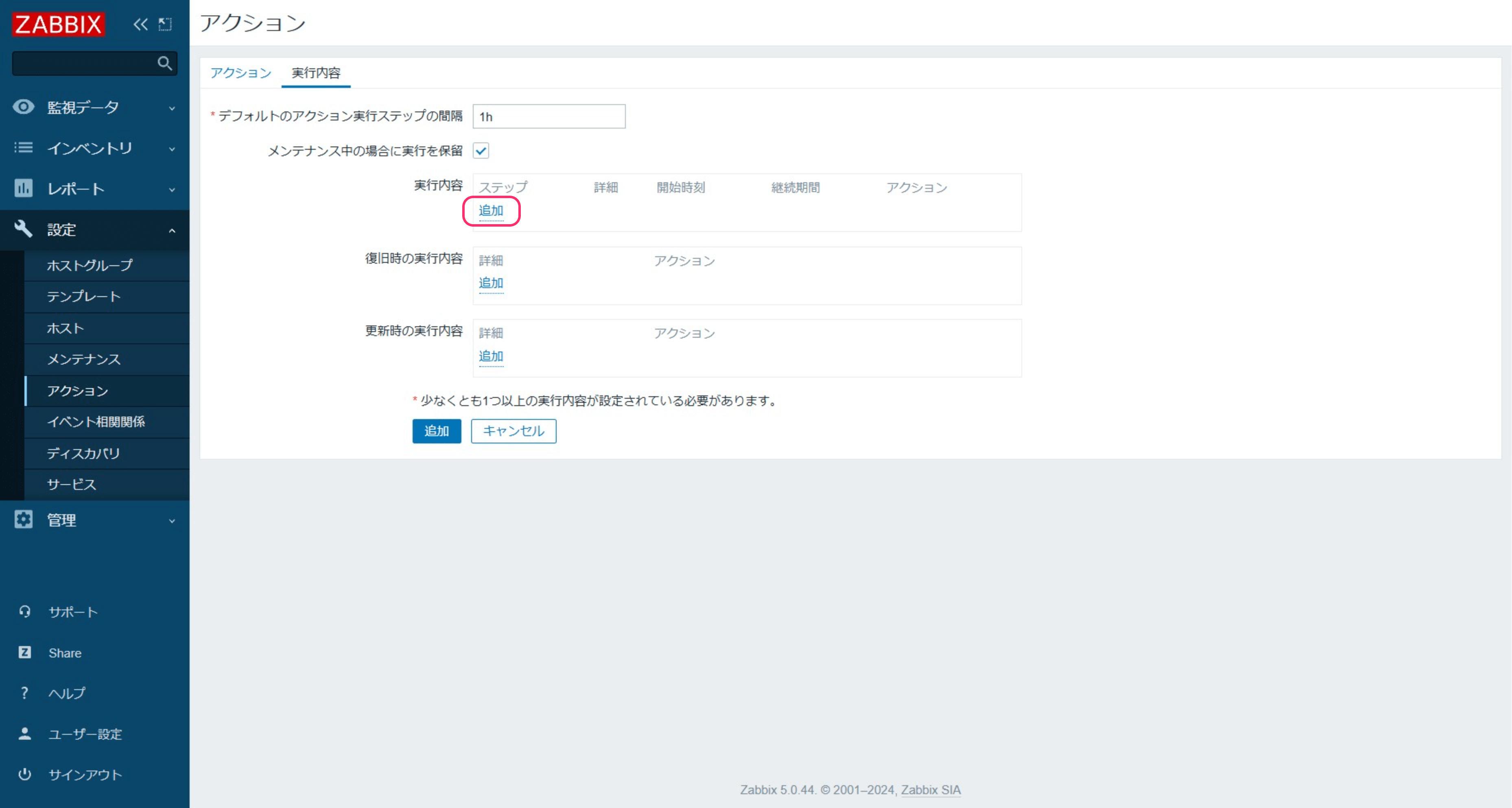Click 追加 link under 復旧時の実行内容

491,283
